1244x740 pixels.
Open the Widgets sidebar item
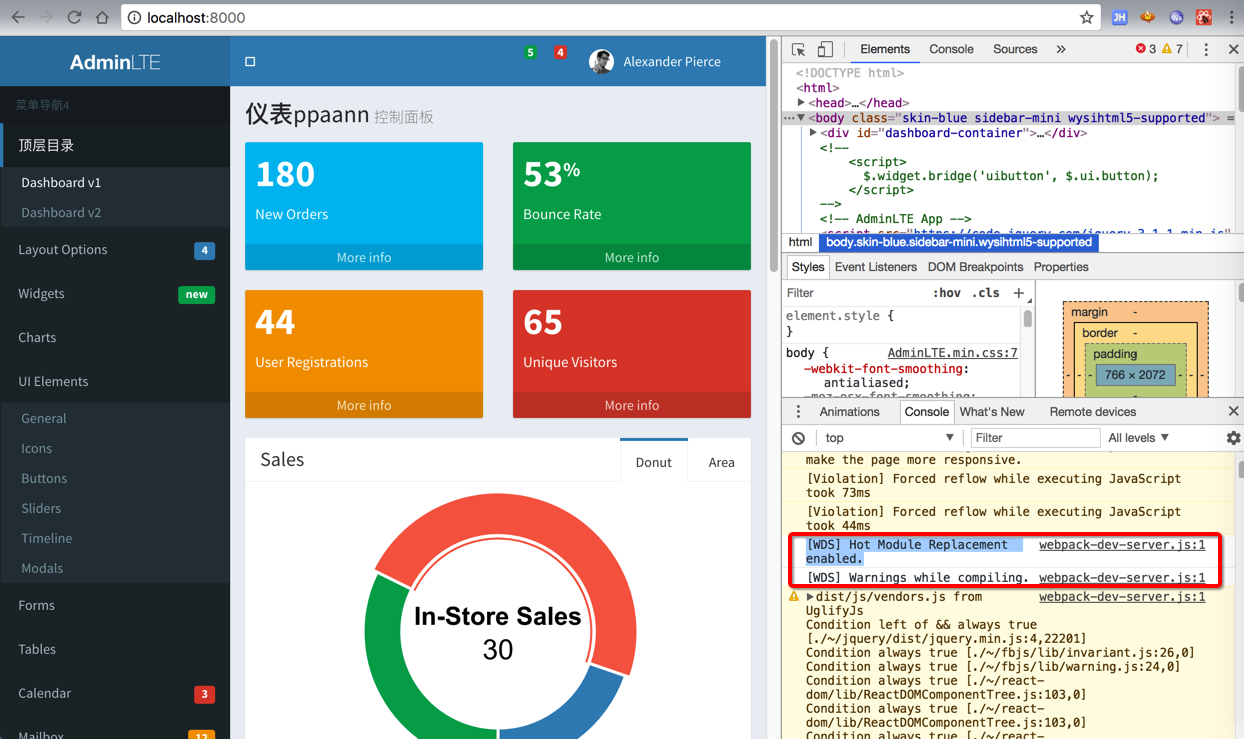point(115,294)
